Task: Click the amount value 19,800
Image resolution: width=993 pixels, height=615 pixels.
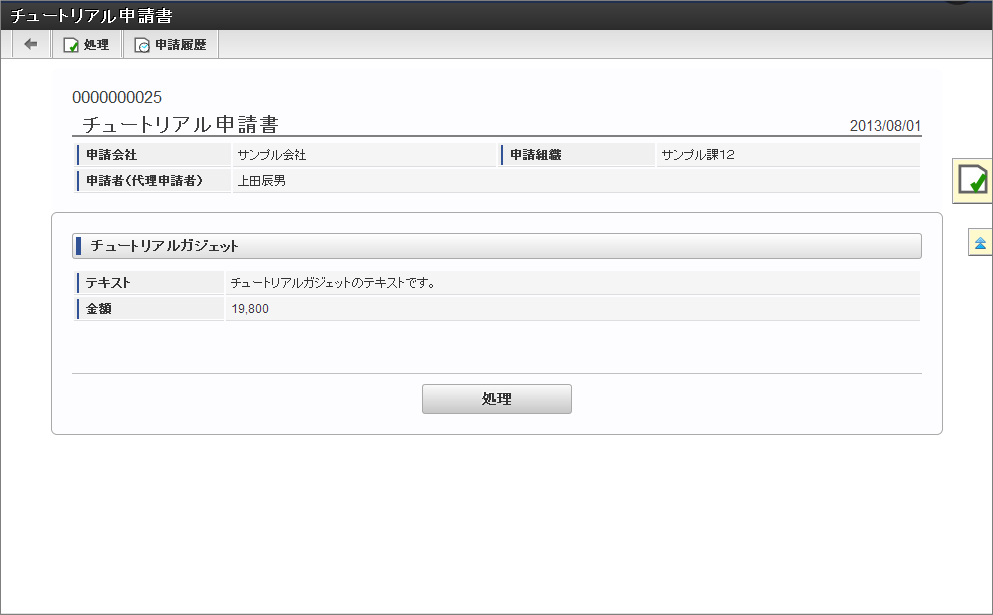Action: click(x=250, y=308)
